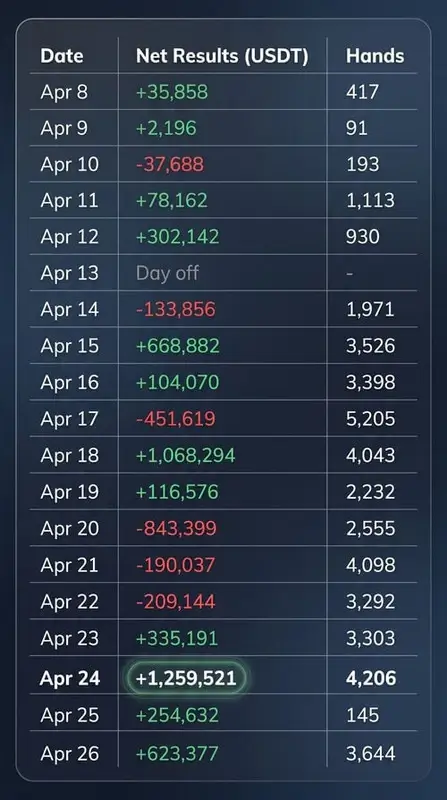
Task: Click the Date column header
Action: click(62, 56)
